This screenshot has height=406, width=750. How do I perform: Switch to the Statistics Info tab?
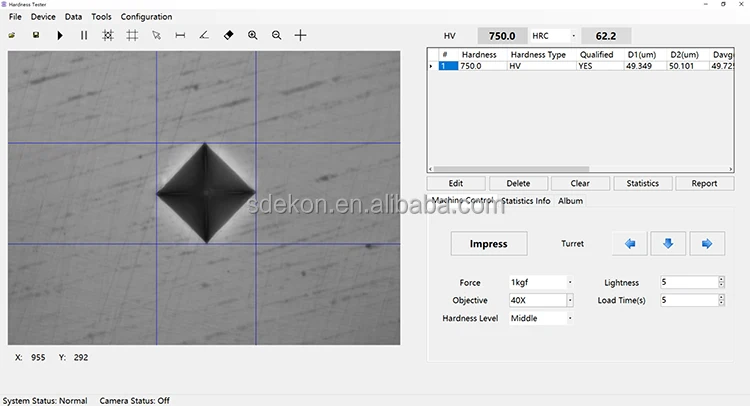coord(526,201)
